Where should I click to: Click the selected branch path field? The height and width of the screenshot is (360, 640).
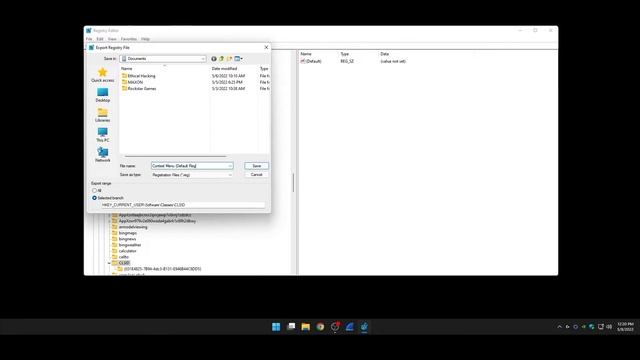pyautogui.click(x=182, y=205)
